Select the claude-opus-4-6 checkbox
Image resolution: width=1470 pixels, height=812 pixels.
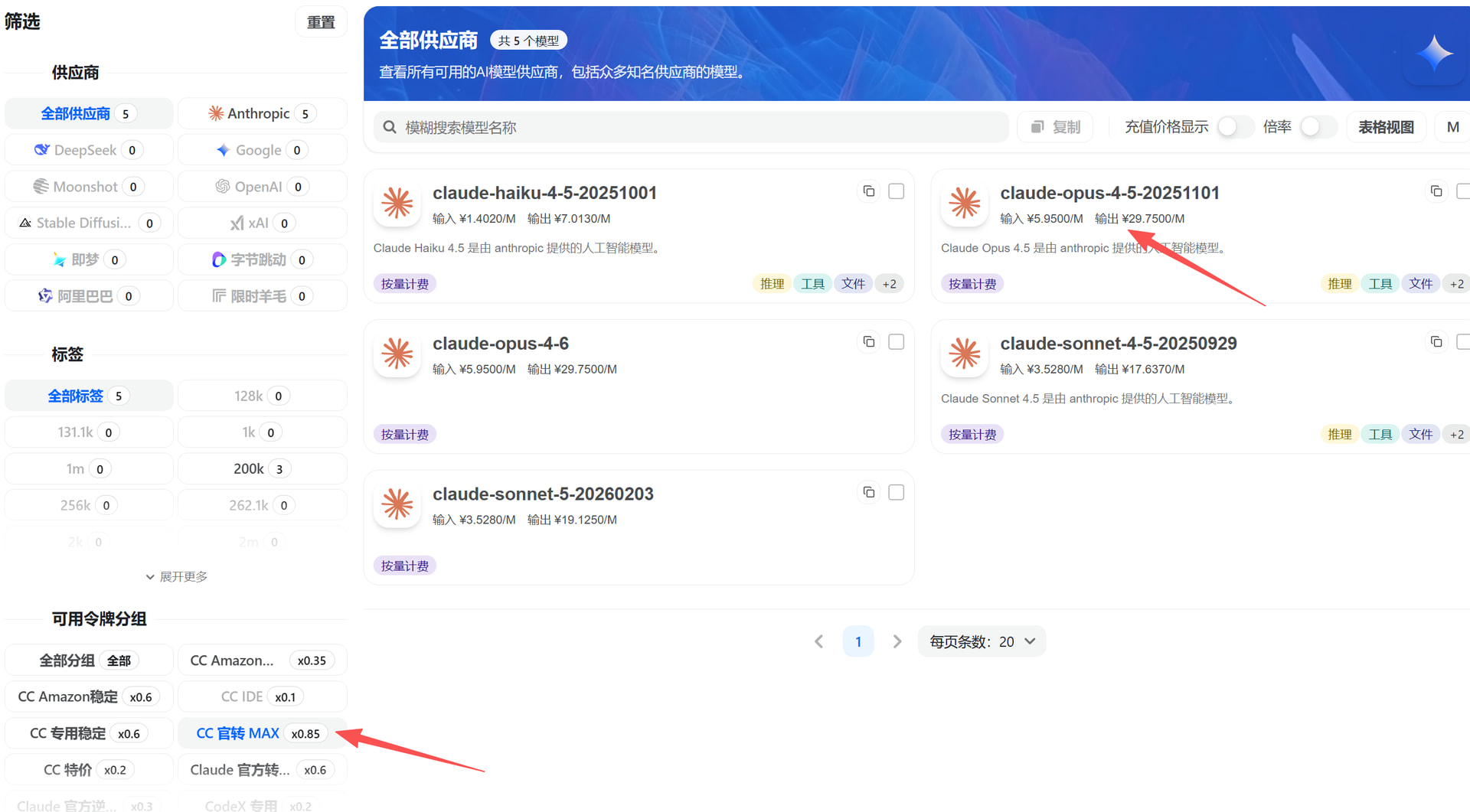pos(896,342)
